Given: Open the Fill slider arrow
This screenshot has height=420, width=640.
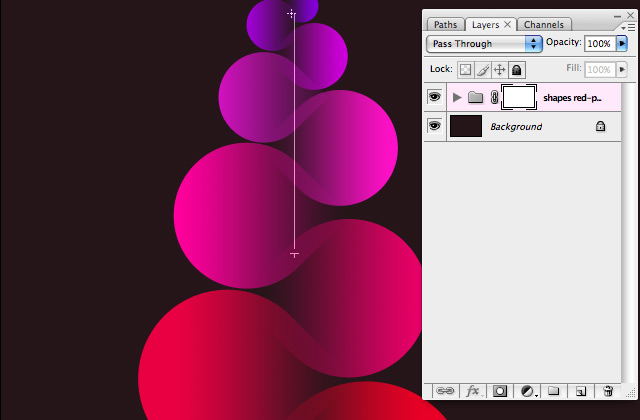Looking at the screenshot, I should click(x=622, y=69).
